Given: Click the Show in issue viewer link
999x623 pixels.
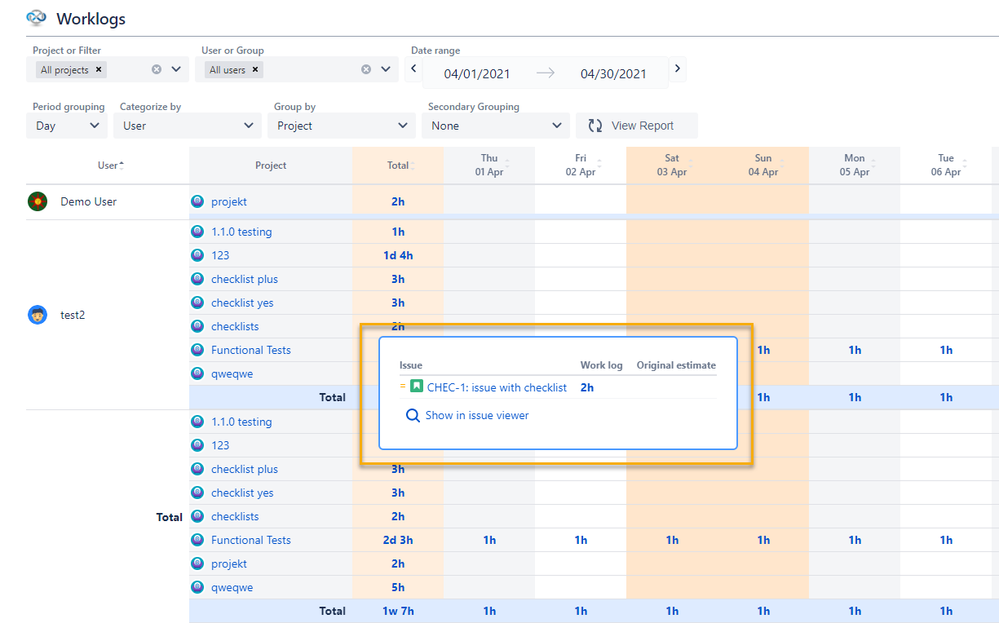Looking at the screenshot, I should [x=476, y=416].
